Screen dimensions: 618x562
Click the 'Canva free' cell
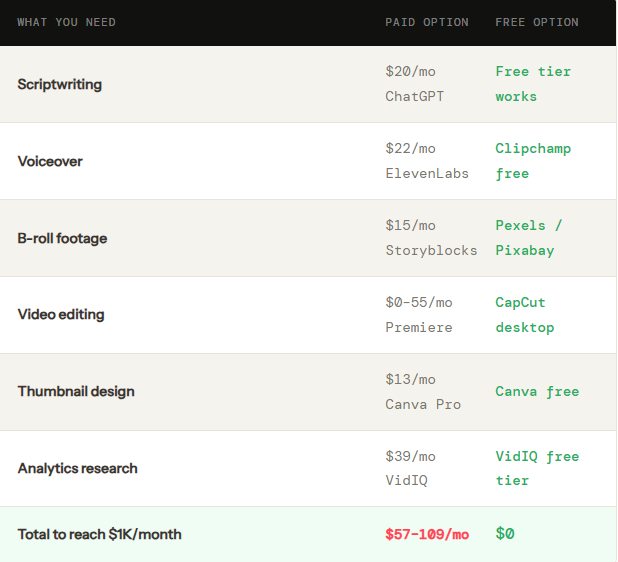pos(537,392)
